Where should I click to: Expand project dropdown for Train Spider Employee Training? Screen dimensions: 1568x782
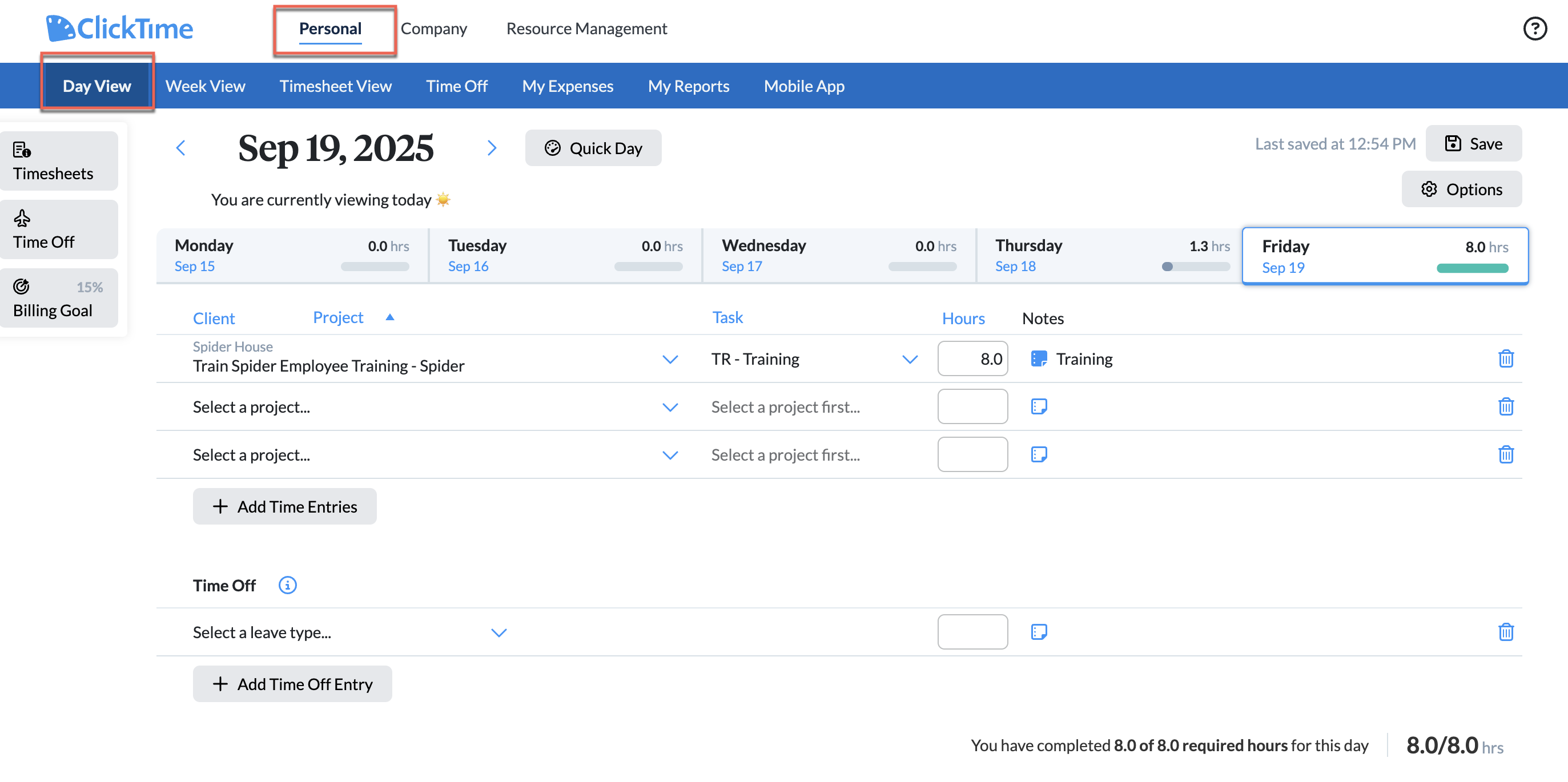coord(670,360)
